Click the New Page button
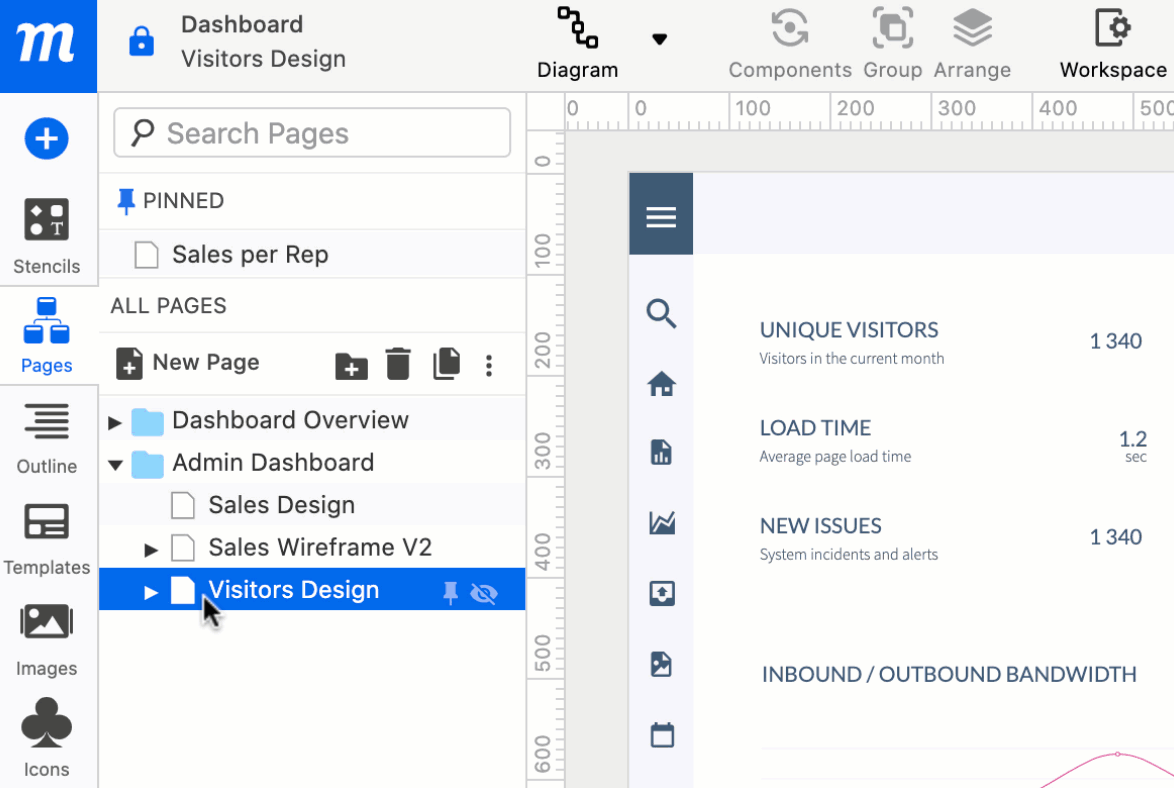This screenshot has height=788, width=1174. [x=187, y=363]
